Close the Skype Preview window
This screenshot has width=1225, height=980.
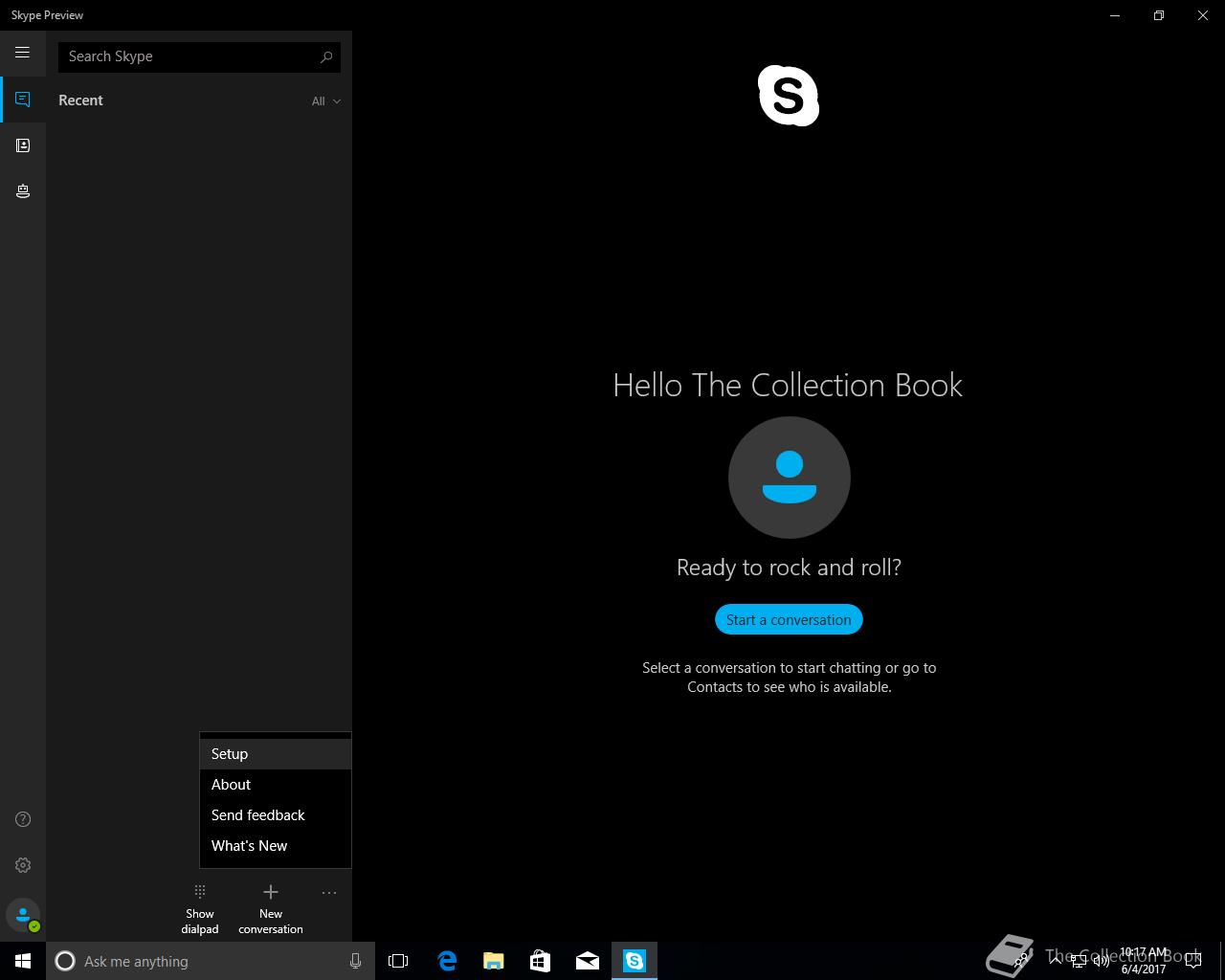[1203, 15]
